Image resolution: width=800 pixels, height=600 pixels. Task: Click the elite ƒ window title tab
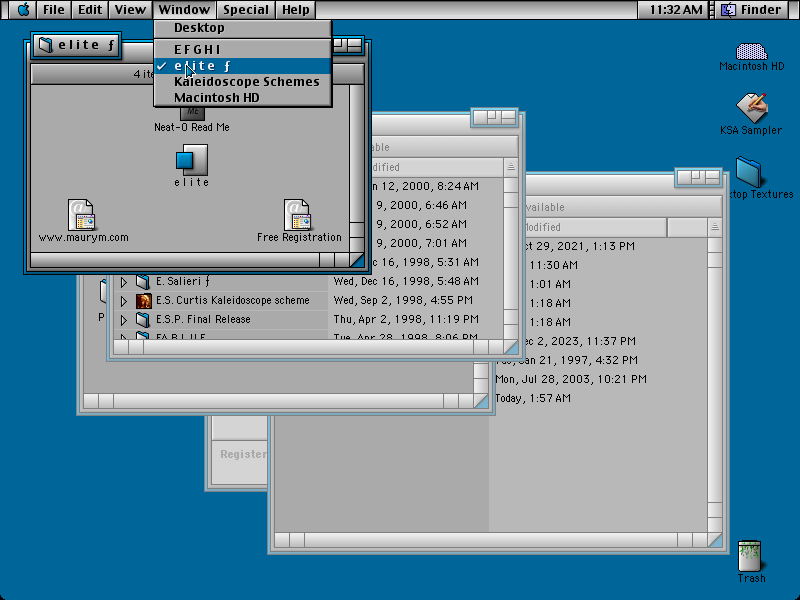coord(77,45)
